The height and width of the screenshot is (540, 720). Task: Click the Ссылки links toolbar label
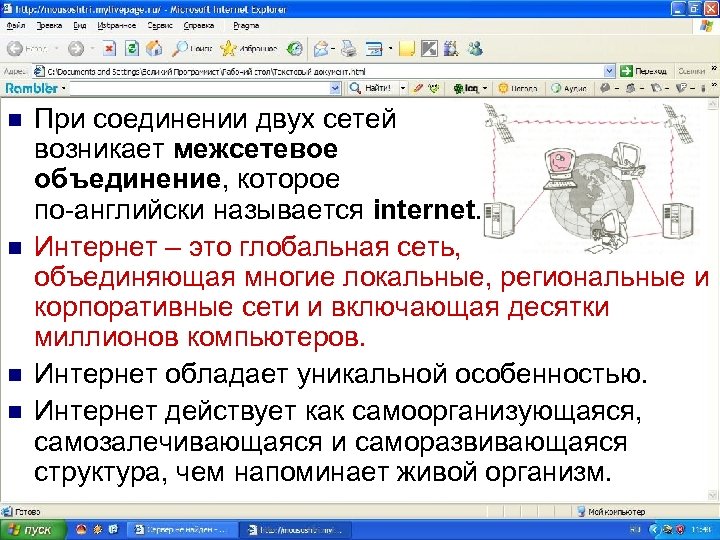[x=692, y=71]
